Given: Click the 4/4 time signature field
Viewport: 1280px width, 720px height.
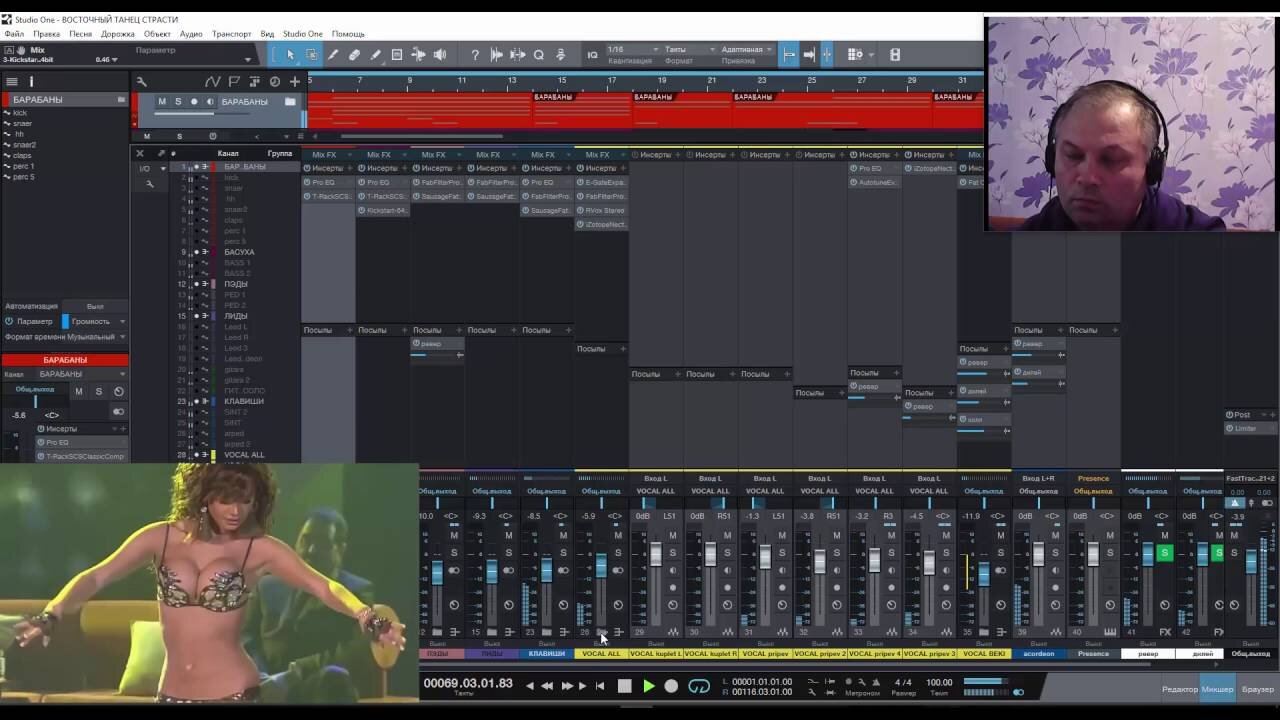Looking at the screenshot, I should (903, 682).
